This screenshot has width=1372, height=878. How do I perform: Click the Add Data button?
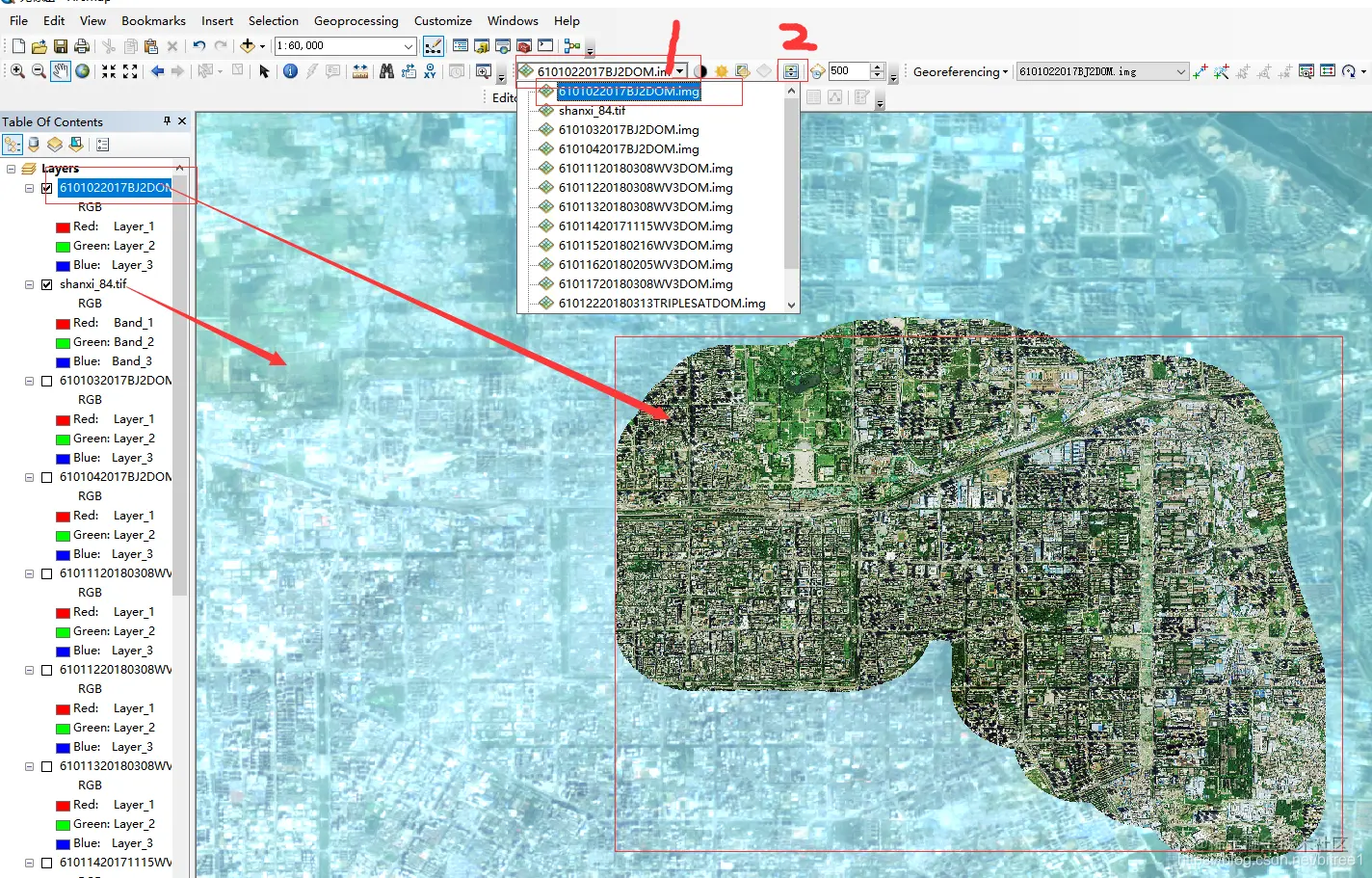(248, 45)
